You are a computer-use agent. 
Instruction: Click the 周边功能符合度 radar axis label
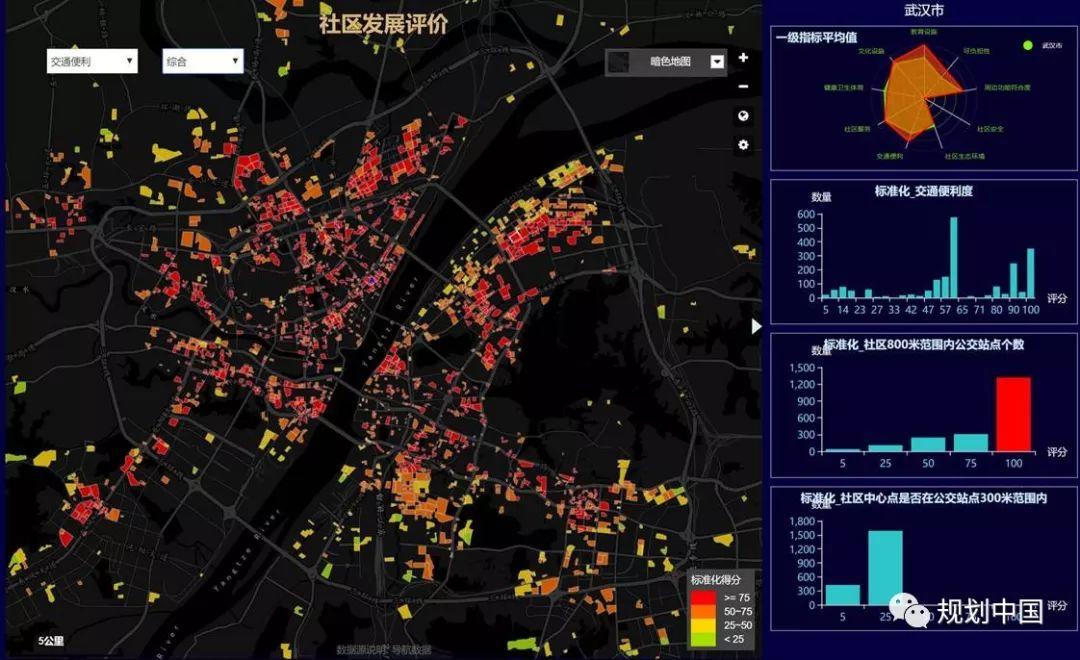(x=1007, y=87)
